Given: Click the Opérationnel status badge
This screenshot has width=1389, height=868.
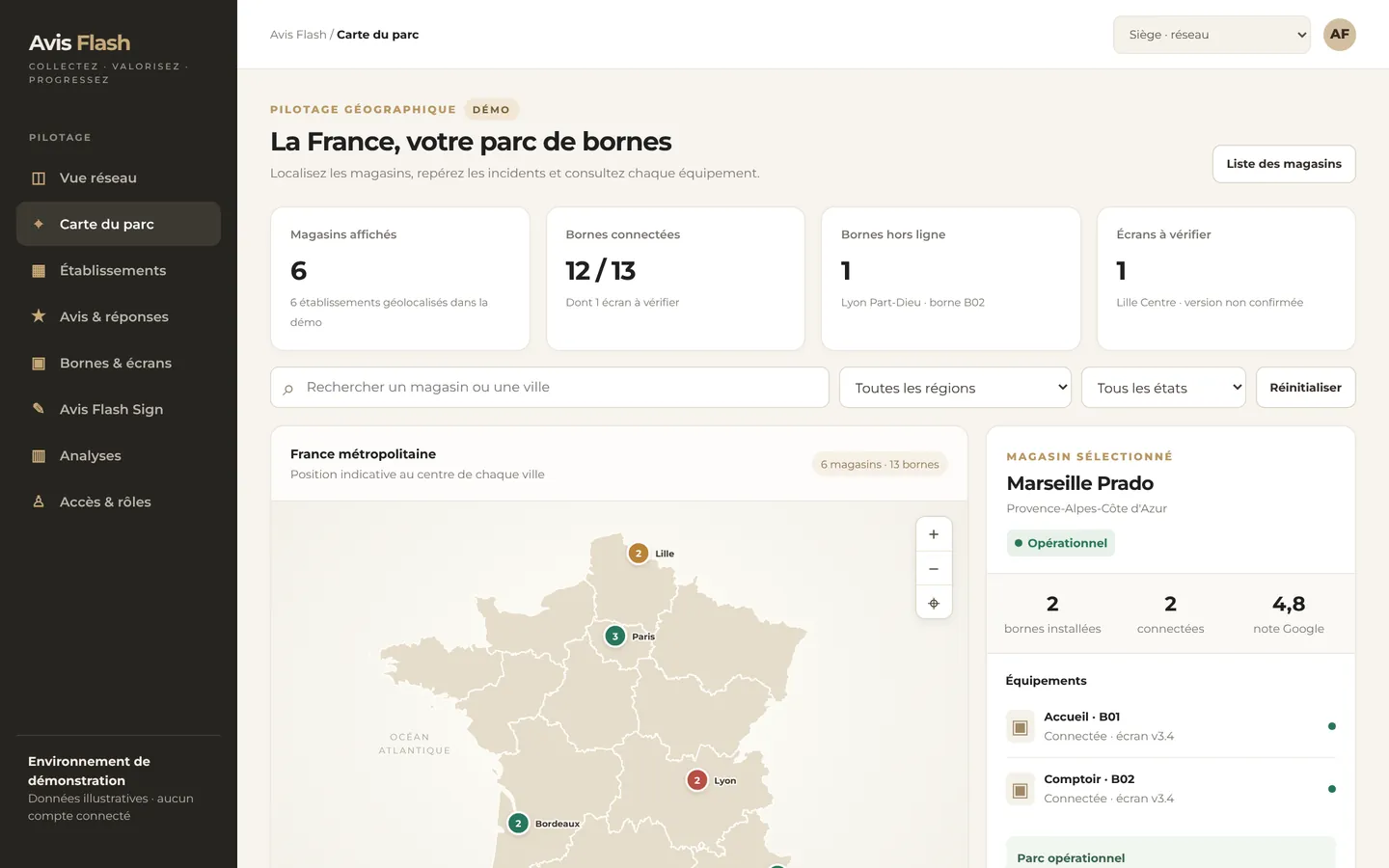Looking at the screenshot, I should pyautogui.click(x=1060, y=543).
